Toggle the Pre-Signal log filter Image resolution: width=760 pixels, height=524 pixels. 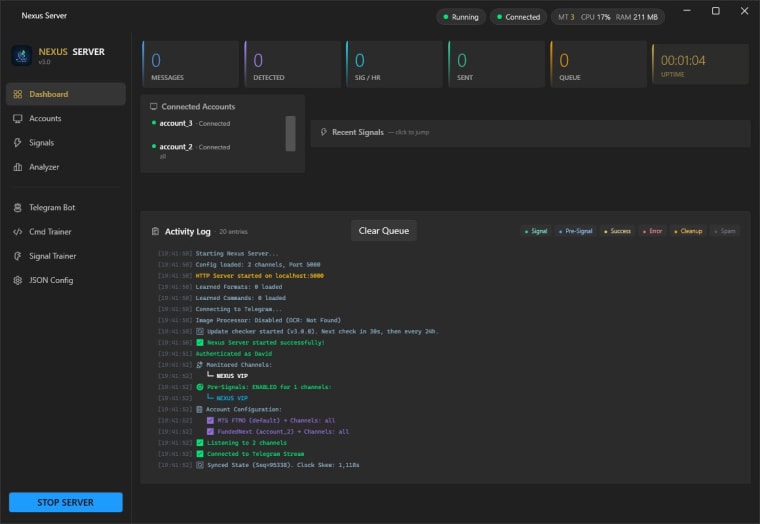click(575, 231)
